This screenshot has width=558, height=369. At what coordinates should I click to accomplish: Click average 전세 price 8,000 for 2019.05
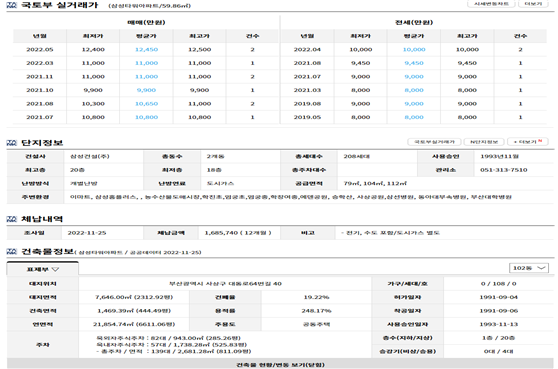414,117
